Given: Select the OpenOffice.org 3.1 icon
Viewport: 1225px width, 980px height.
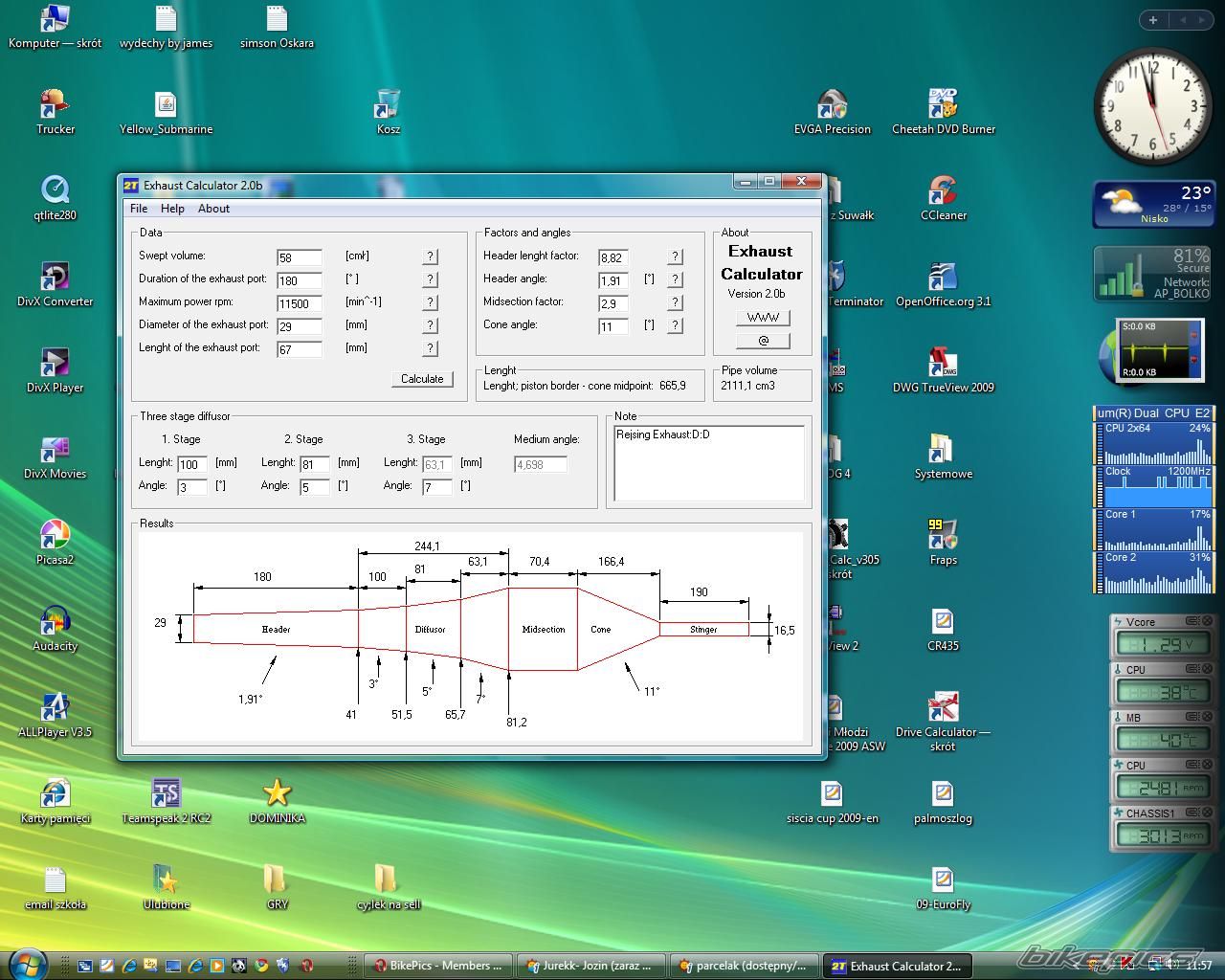Looking at the screenshot, I should pos(944,283).
